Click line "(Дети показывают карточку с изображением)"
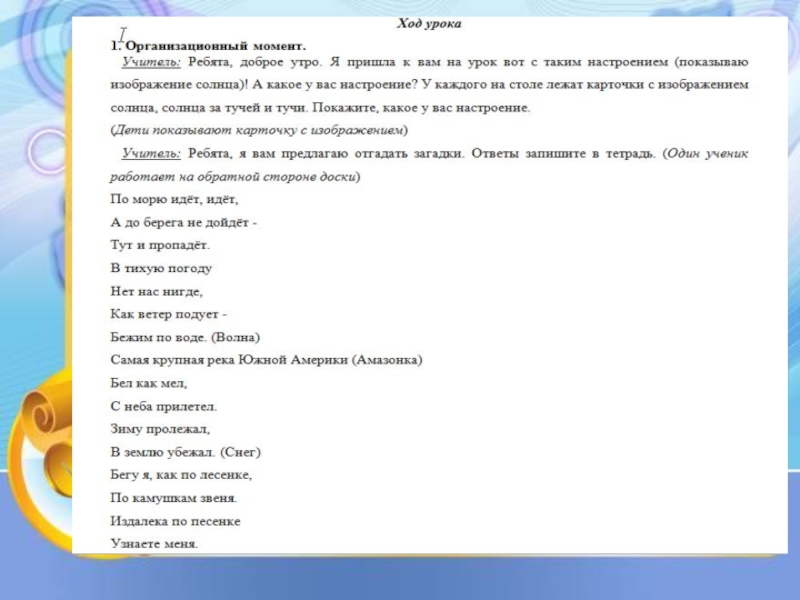 pos(259,131)
